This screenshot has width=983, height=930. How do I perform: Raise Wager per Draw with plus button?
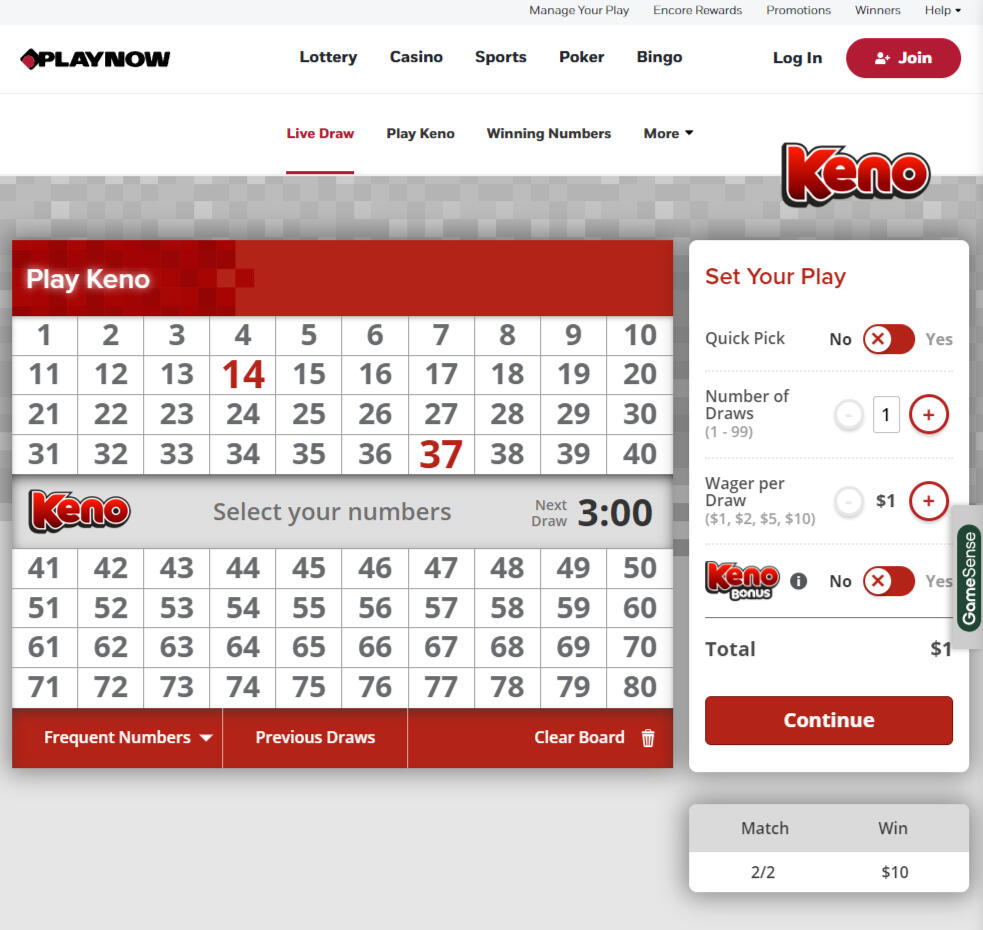928,501
